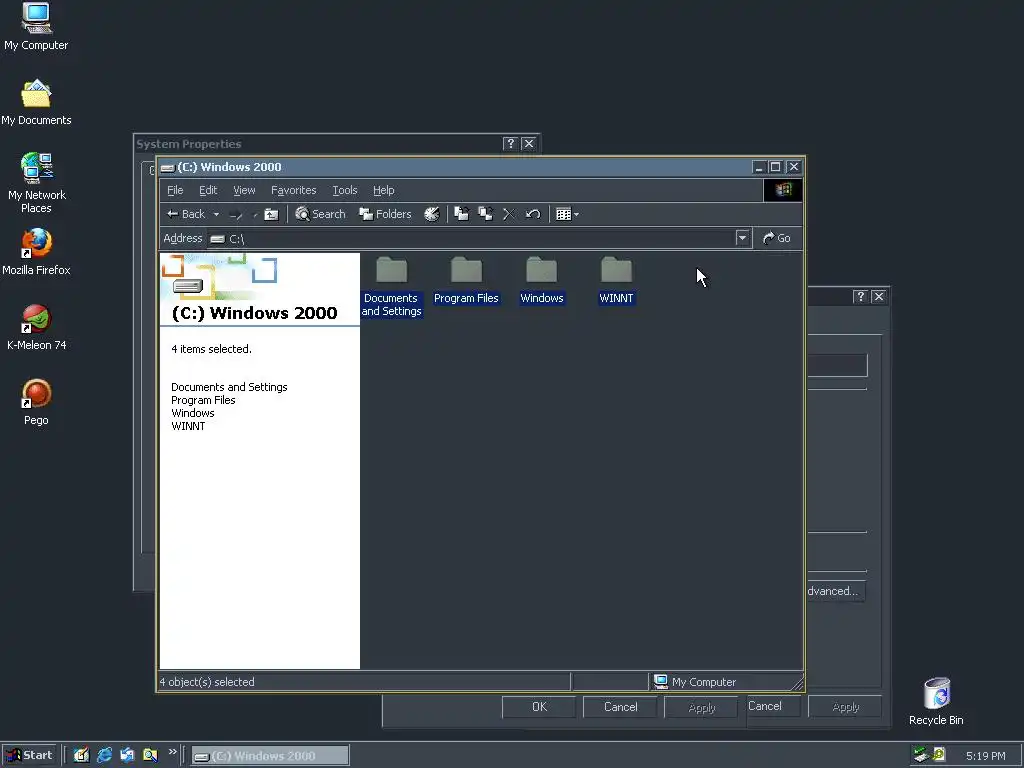The image size is (1024, 768).
Task: Toggle the Folders pane
Action: point(385,214)
